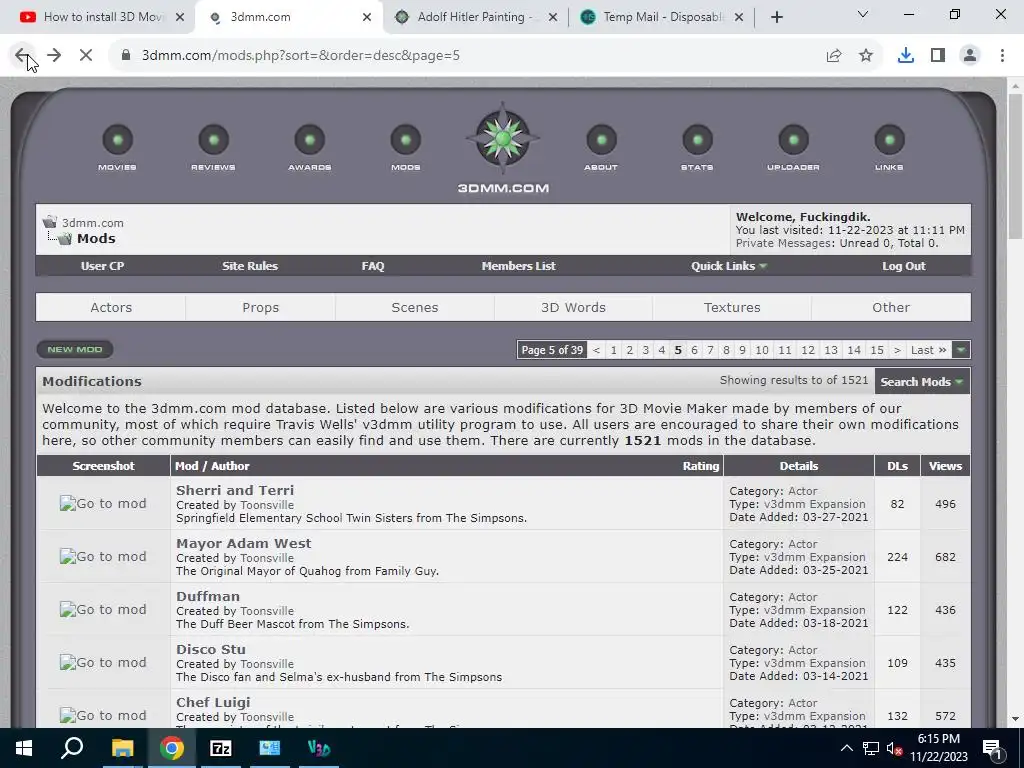Open the Sherri and Terri mod
This screenshot has height=768, width=1024.
[235, 490]
